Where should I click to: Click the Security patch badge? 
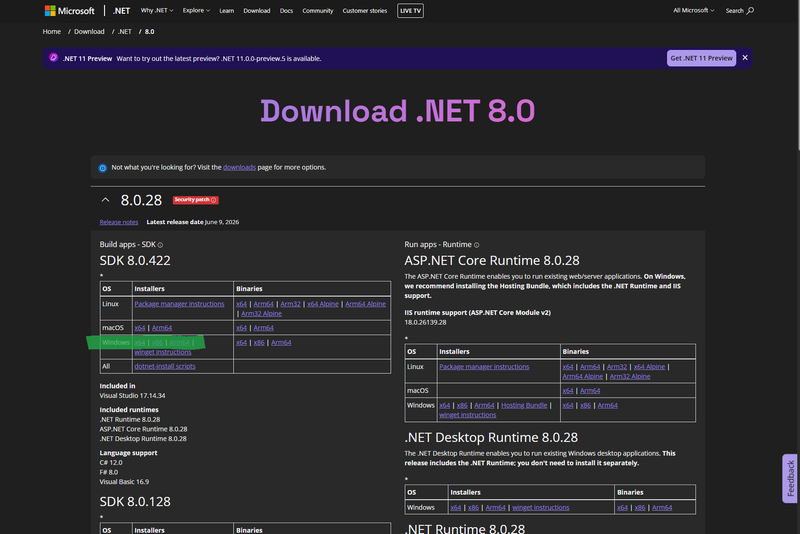[x=195, y=200]
